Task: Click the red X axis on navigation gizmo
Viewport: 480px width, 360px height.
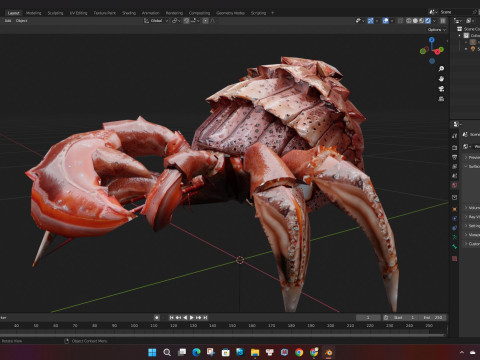Action: pos(437,52)
